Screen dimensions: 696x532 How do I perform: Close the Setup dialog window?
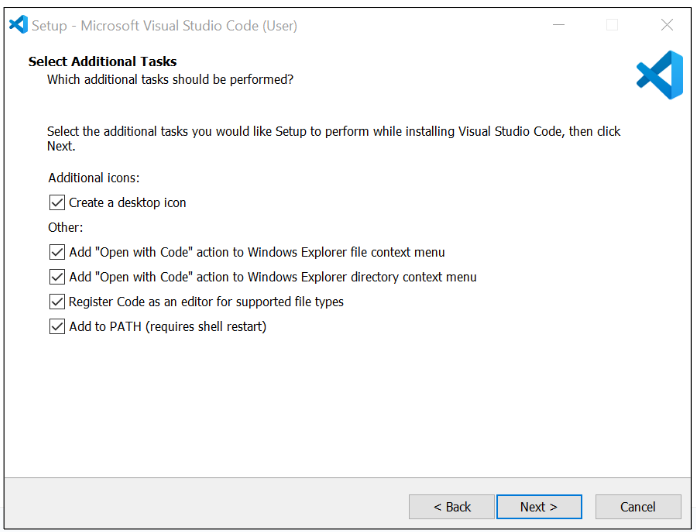click(x=666, y=25)
